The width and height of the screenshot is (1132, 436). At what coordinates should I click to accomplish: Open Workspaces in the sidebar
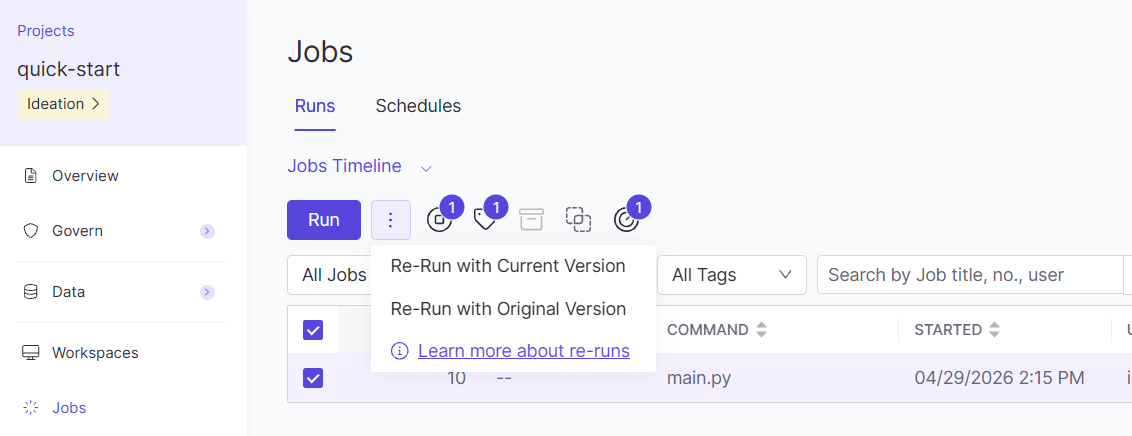[x=95, y=353]
